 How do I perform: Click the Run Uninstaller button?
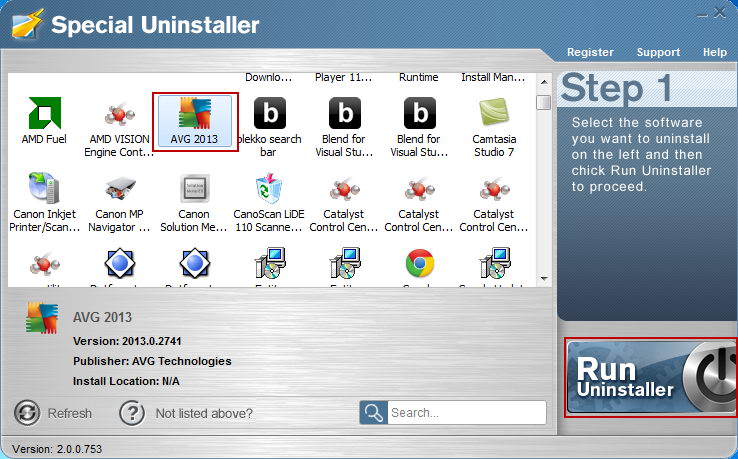[x=651, y=378]
